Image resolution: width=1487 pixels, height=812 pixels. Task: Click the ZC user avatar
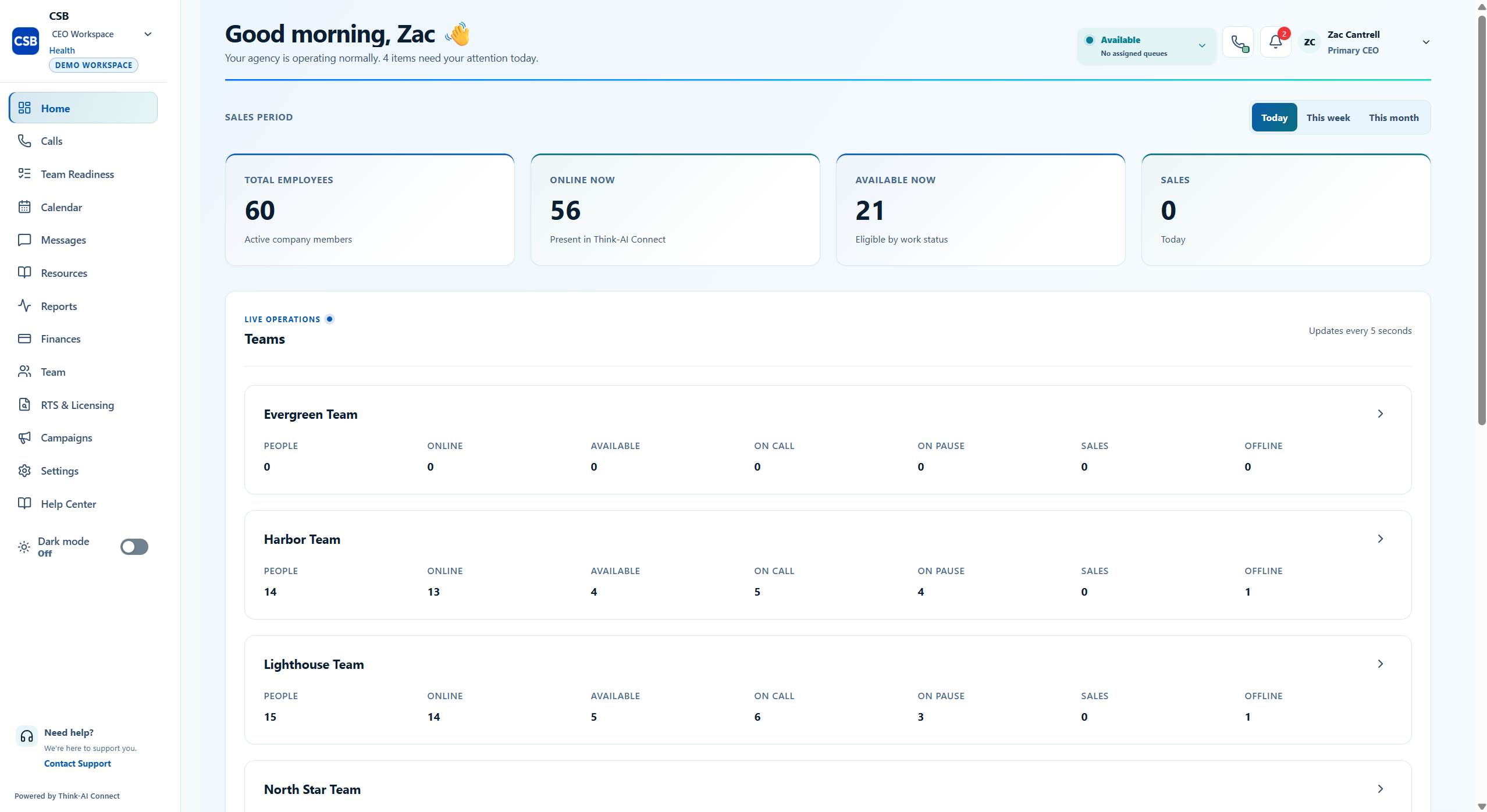(1310, 42)
